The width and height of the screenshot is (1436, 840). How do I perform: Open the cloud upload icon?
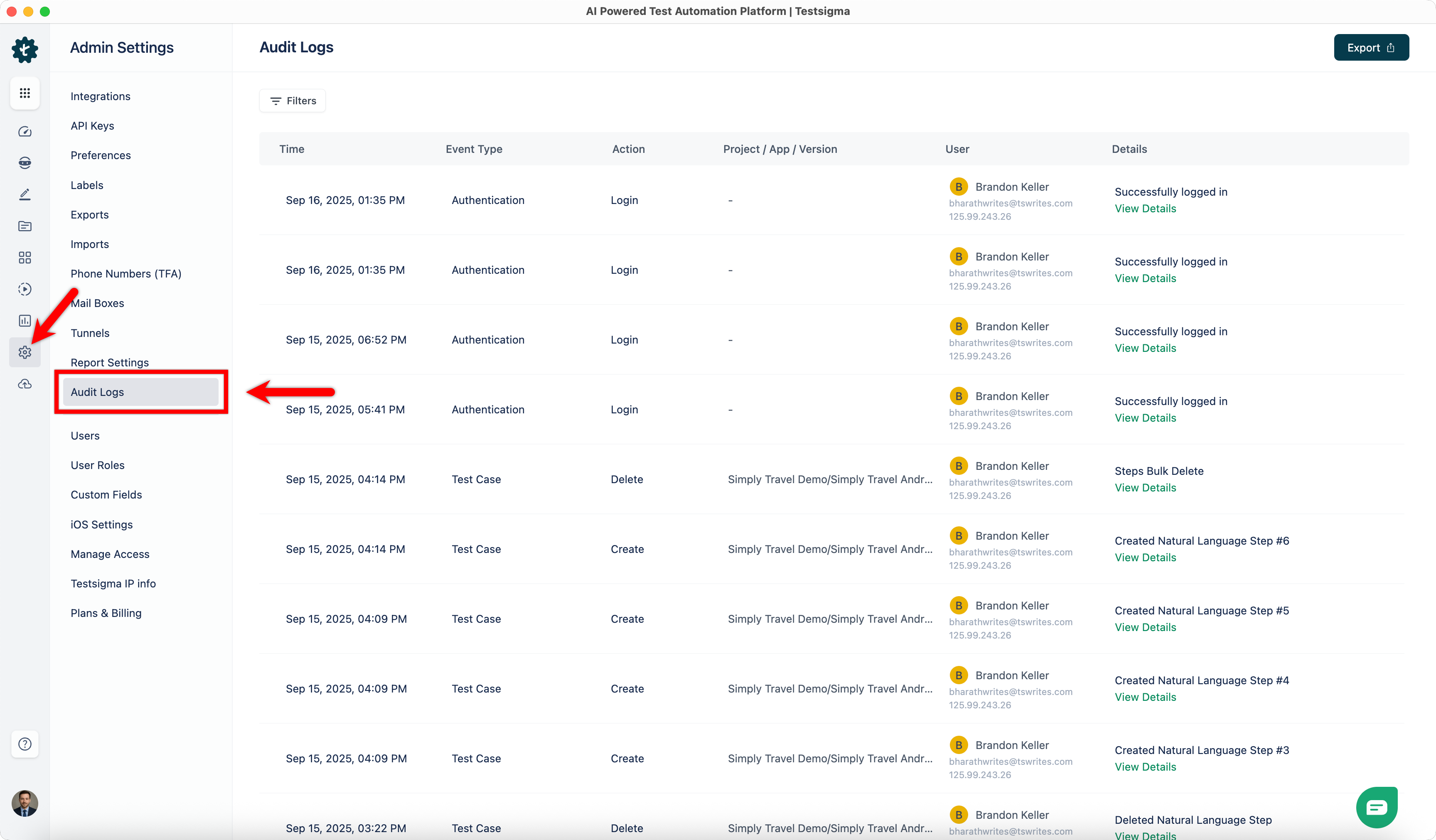coord(25,383)
